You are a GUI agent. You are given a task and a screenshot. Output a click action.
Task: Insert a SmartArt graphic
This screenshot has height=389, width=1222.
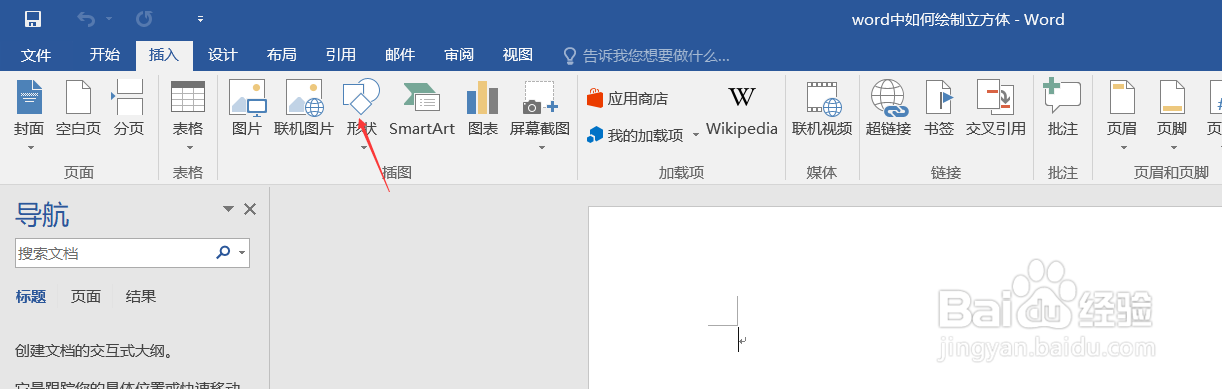pyautogui.click(x=421, y=110)
